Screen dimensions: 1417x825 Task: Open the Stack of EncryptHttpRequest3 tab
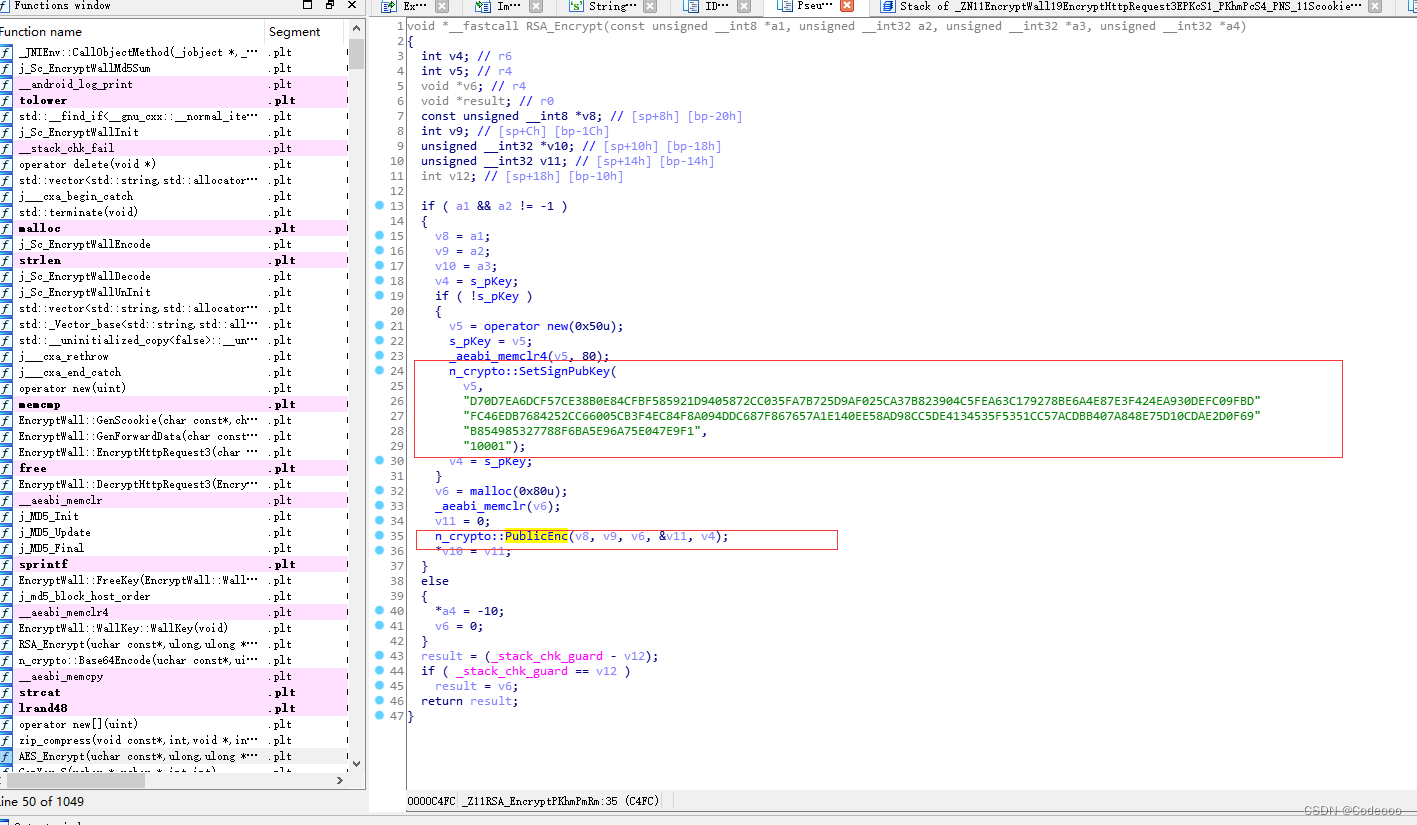tap(1131, 6)
